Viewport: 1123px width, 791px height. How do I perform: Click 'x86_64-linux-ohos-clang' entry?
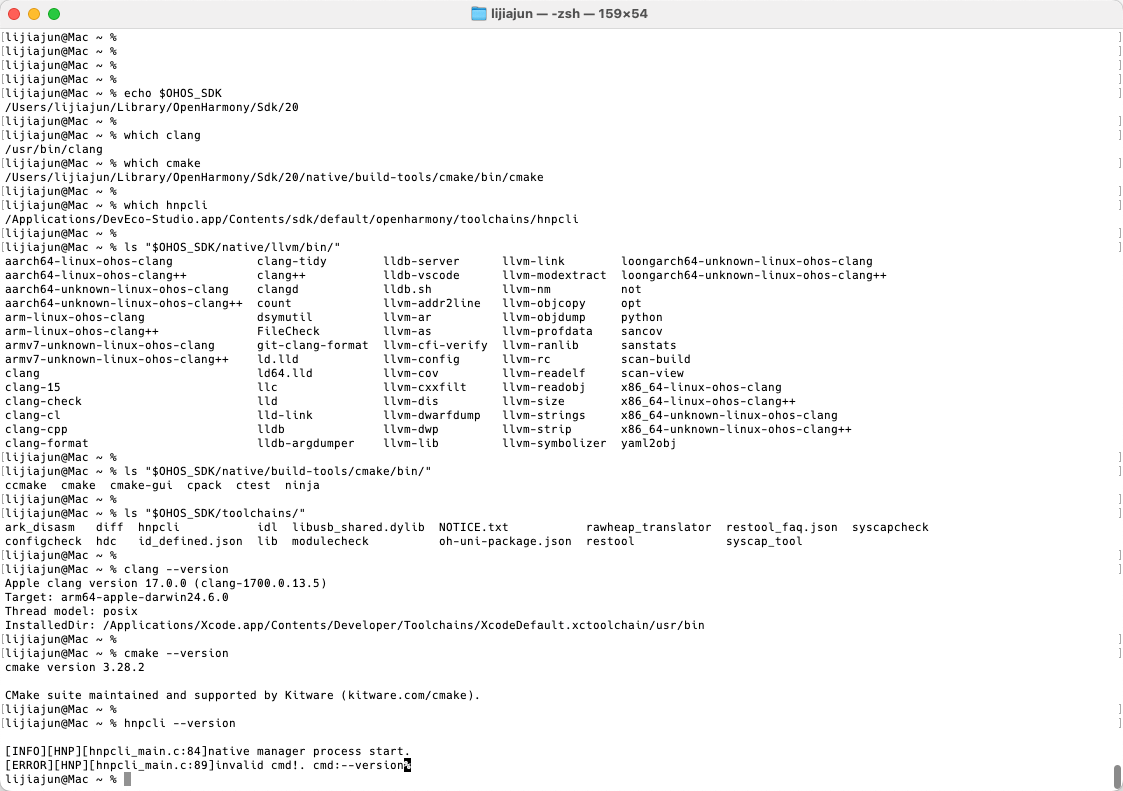point(702,388)
